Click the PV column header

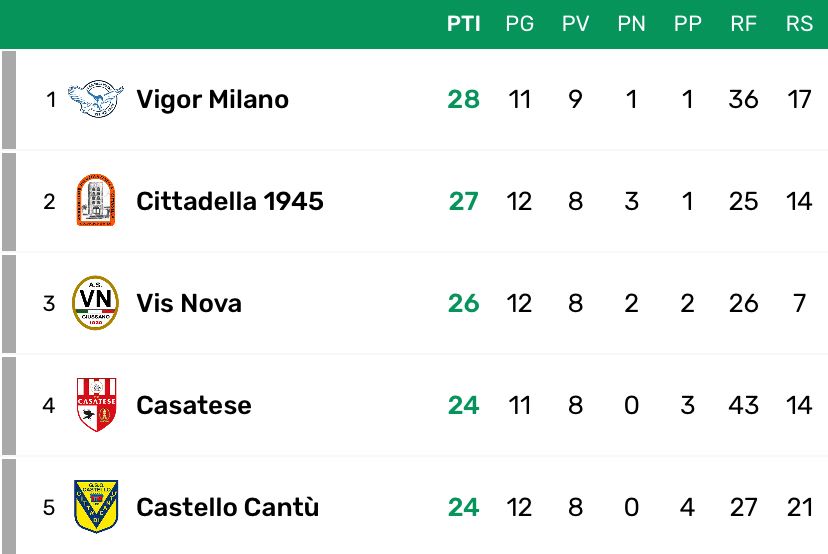pyautogui.click(x=575, y=25)
